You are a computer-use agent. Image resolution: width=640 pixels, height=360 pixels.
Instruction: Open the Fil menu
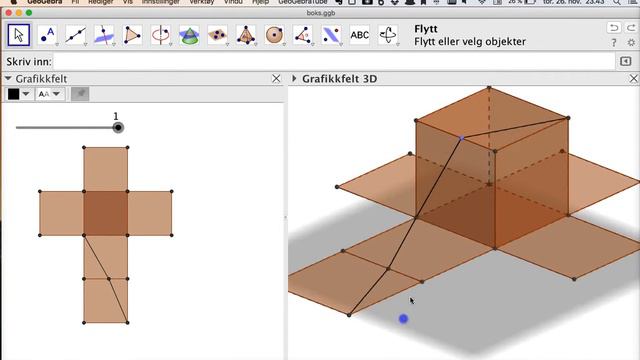tap(75, 2)
